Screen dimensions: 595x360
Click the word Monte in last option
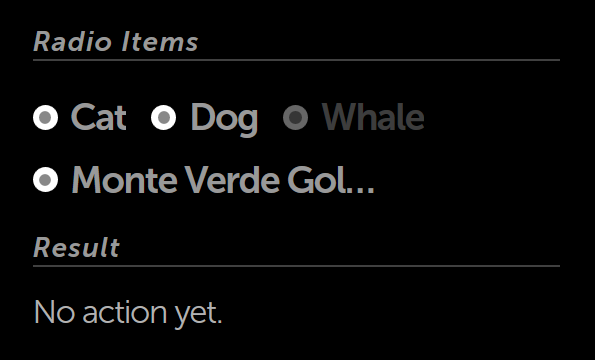pos(124,179)
